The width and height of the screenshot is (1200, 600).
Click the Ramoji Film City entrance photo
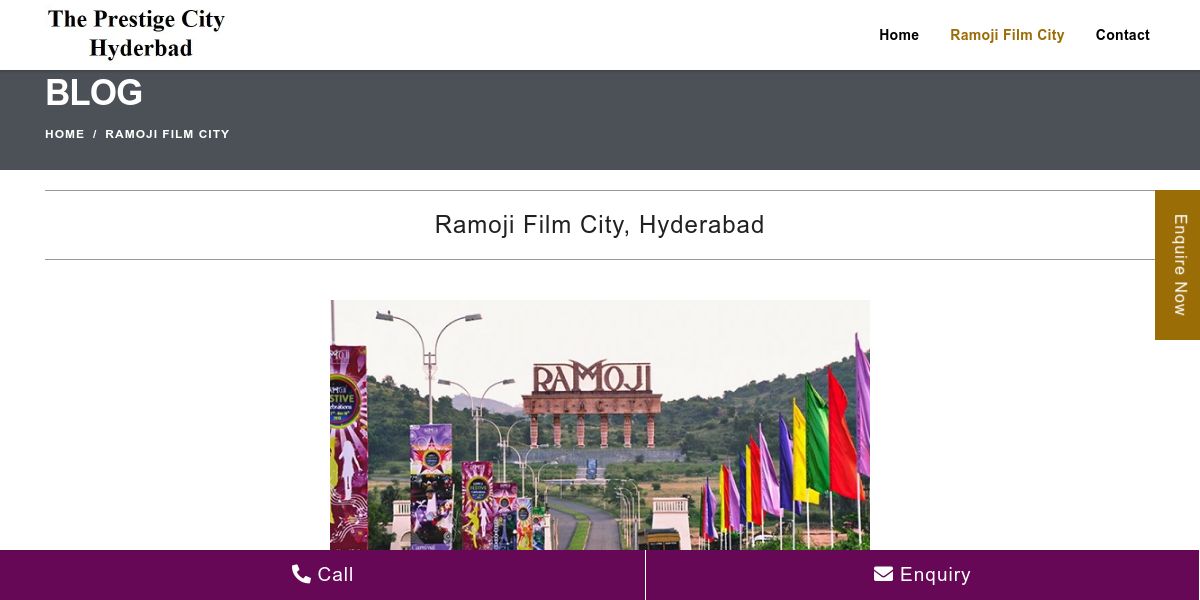tap(600, 425)
